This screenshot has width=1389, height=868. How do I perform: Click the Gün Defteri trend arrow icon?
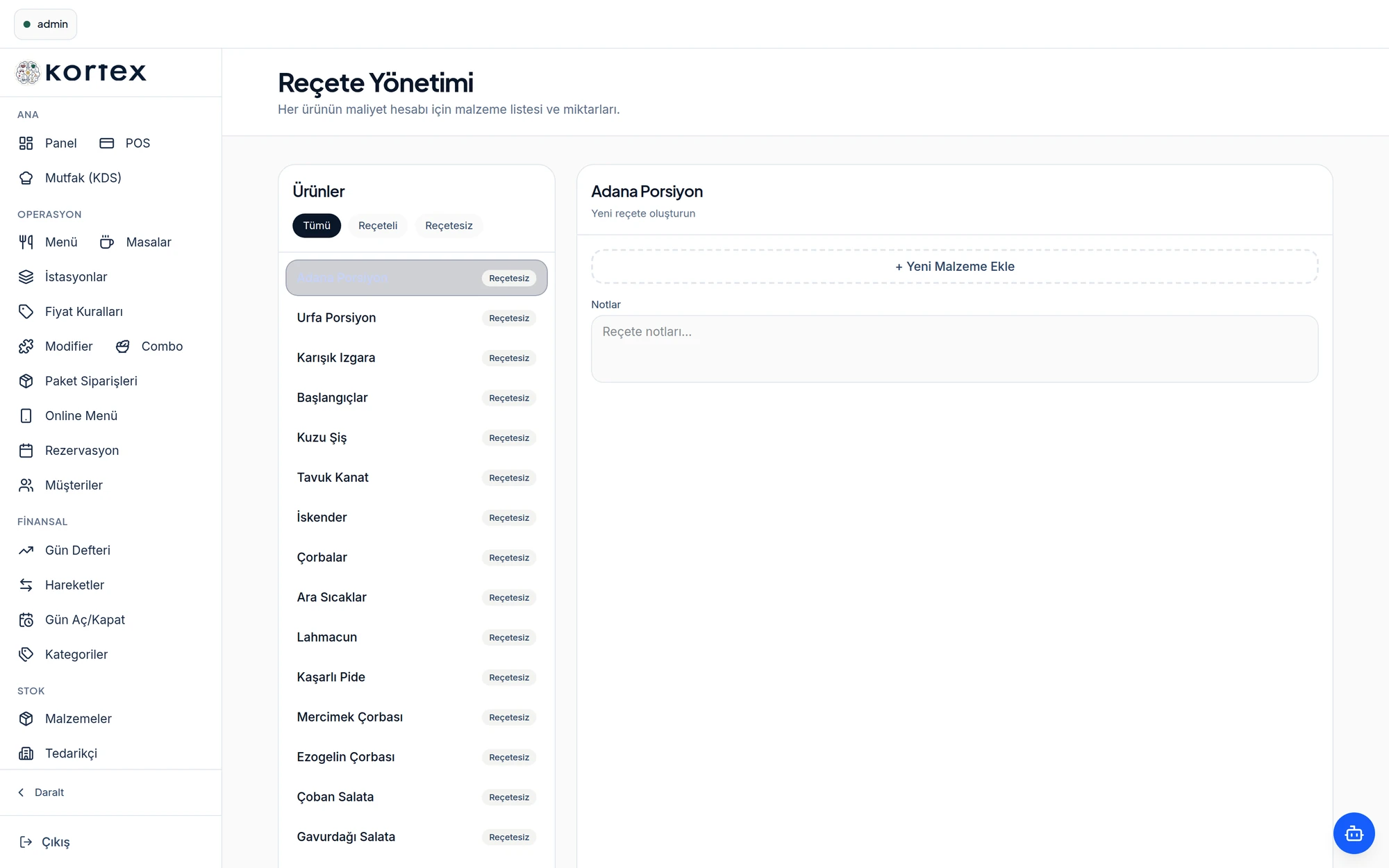click(x=26, y=551)
